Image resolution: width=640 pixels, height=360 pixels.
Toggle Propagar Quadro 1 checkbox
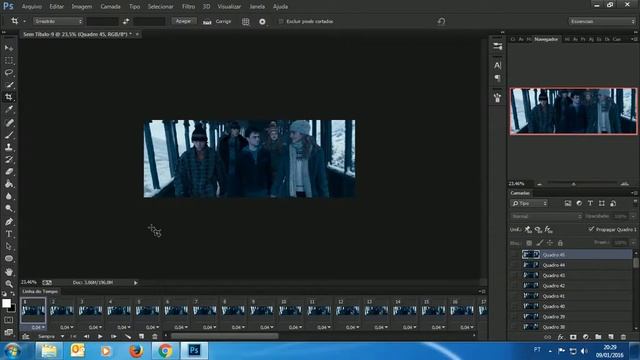click(591, 229)
